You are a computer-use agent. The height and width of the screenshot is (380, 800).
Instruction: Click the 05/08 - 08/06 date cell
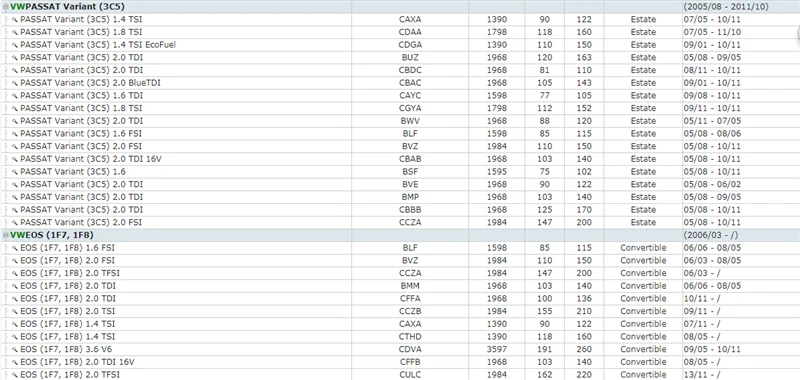coord(712,134)
